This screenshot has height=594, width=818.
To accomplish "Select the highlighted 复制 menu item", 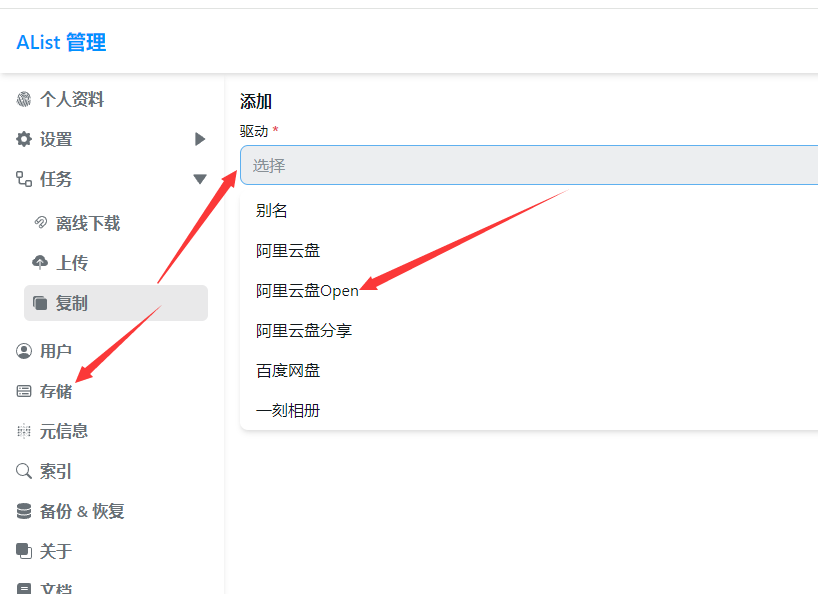I will click(x=116, y=303).
